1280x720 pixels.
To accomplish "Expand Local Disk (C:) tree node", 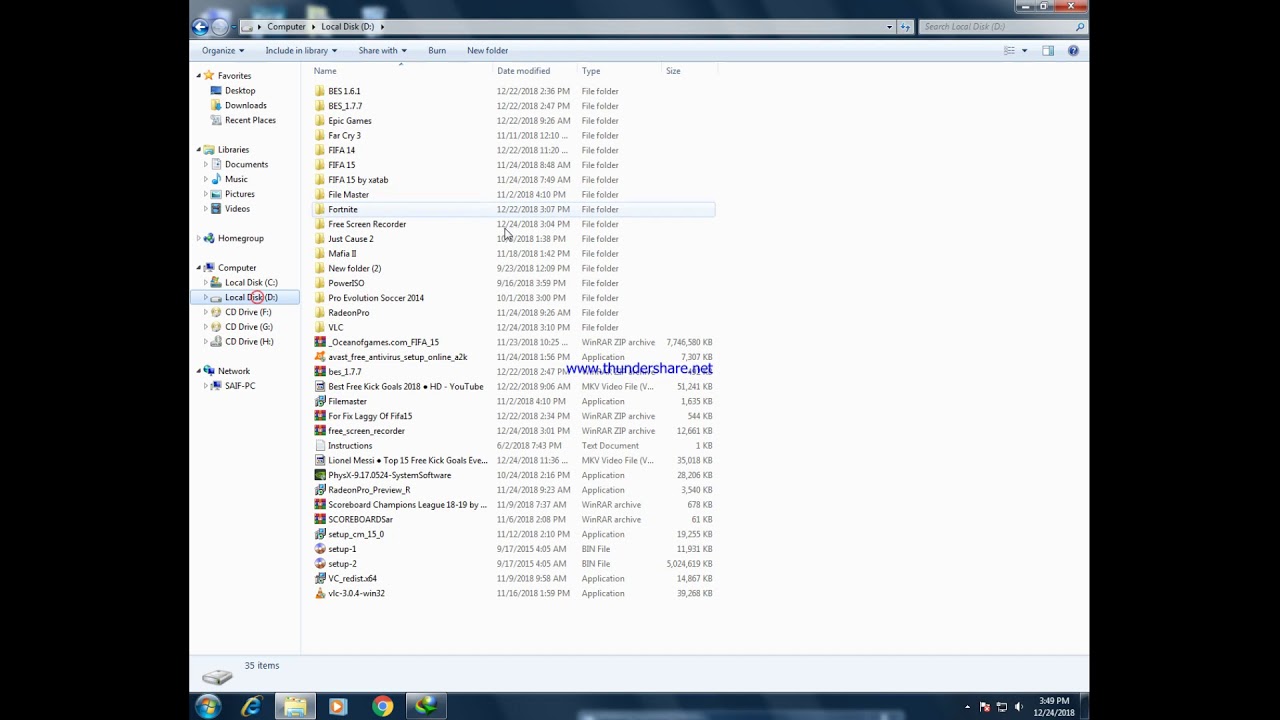I will pos(206,282).
